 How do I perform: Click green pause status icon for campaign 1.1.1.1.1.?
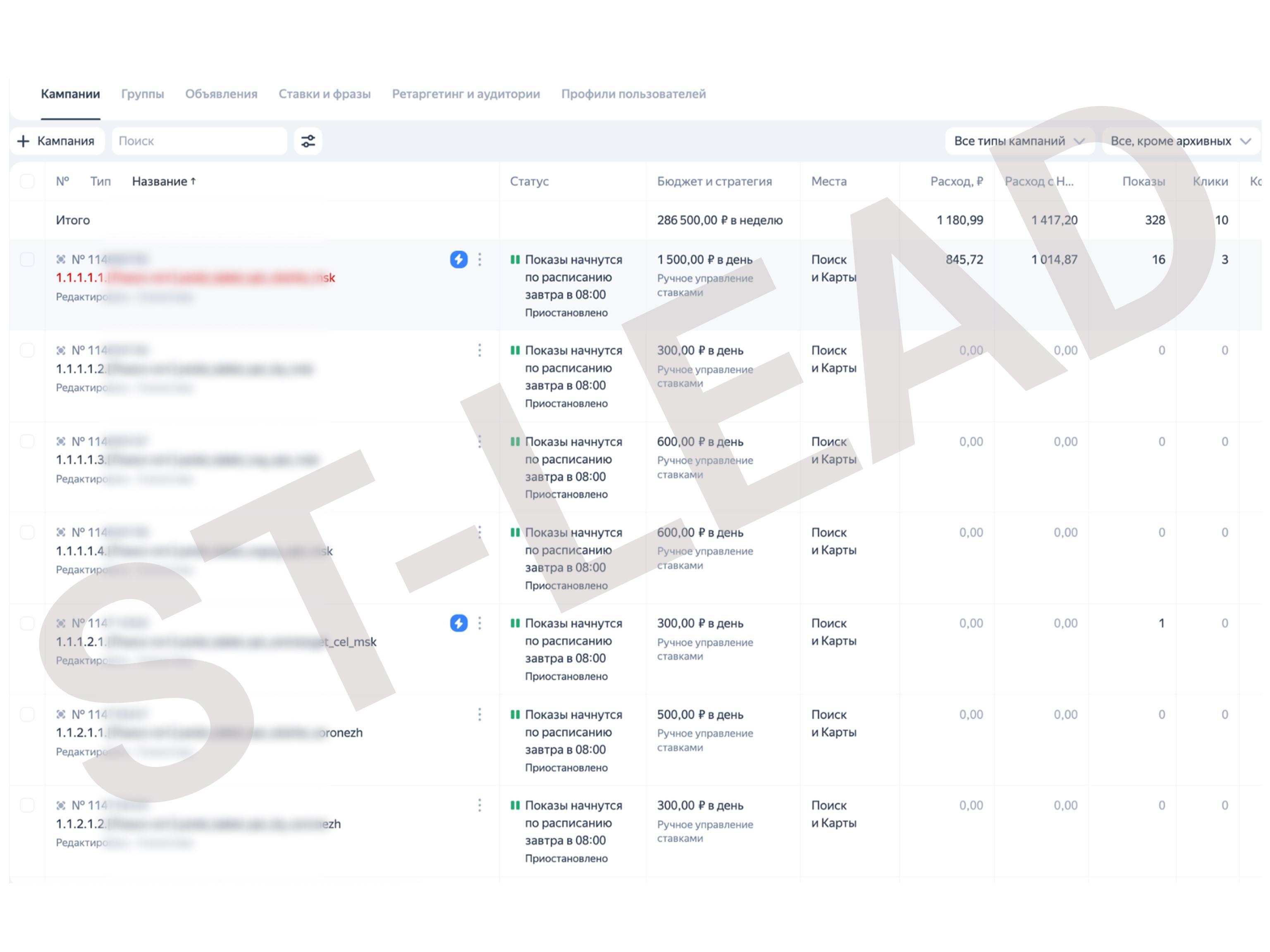(x=515, y=259)
